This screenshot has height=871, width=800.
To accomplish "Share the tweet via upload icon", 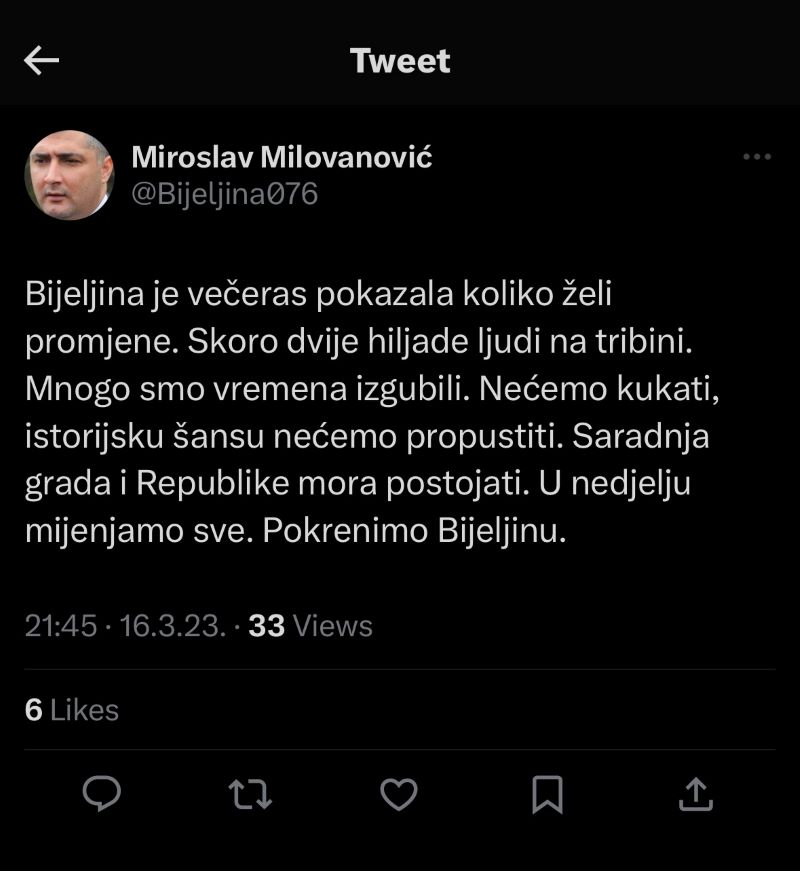I will 696,795.
